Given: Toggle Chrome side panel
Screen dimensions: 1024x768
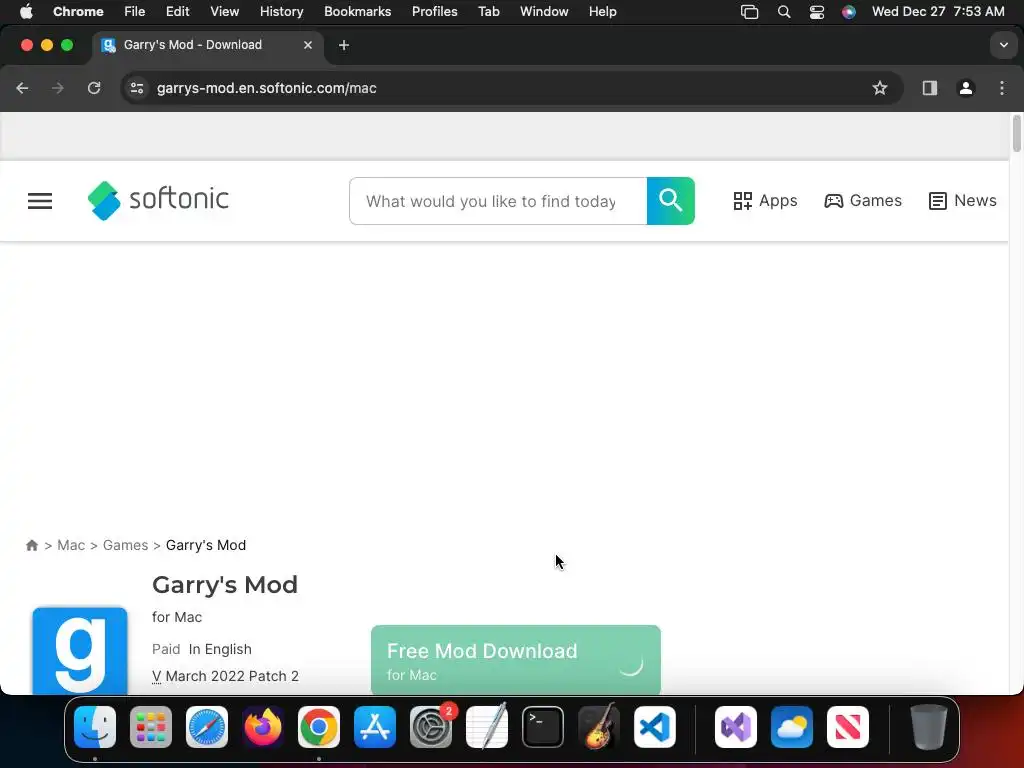Looking at the screenshot, I should [930, 88].
